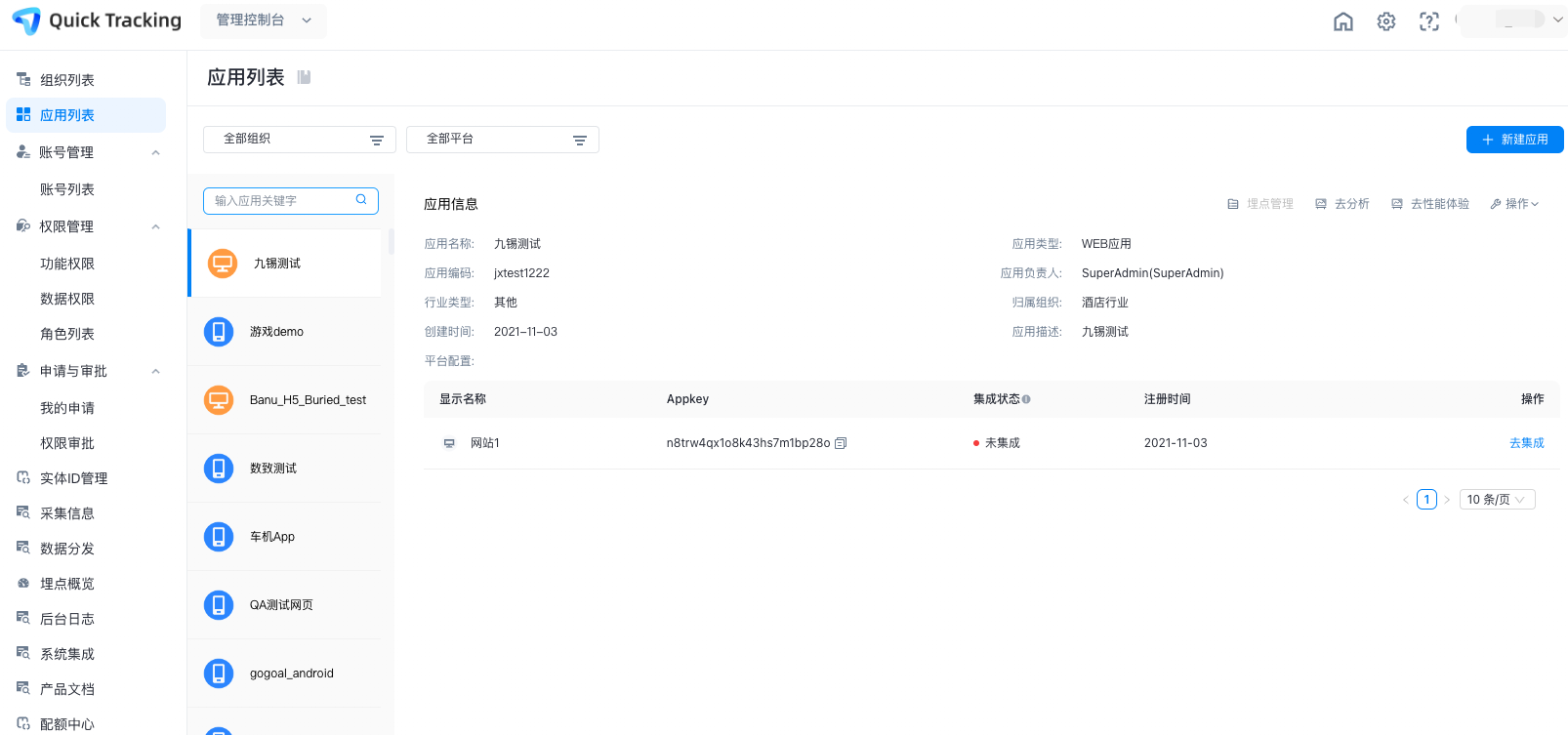Collapse the 权限管理 menu group
Image resolution: width=1568 pixels, height=735 pixels.
(x=155, y=226)
